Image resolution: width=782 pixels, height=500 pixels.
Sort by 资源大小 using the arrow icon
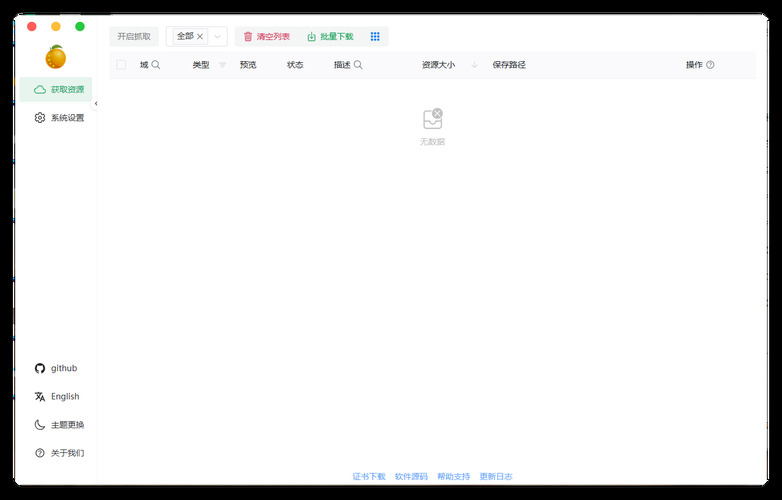pos(474,65)
